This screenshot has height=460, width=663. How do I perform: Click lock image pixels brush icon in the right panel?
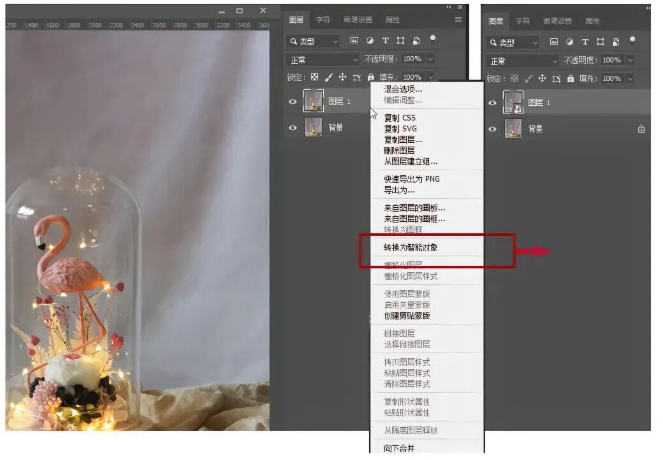click(528, 78)
